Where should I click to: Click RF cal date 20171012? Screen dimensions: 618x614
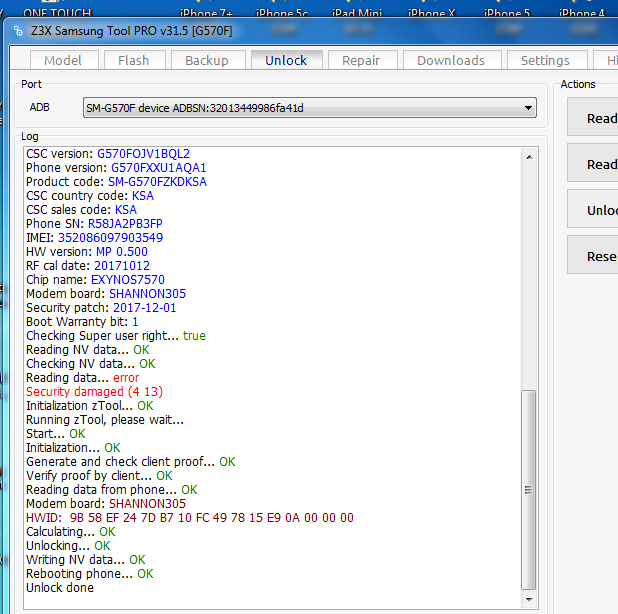point(88,266)
